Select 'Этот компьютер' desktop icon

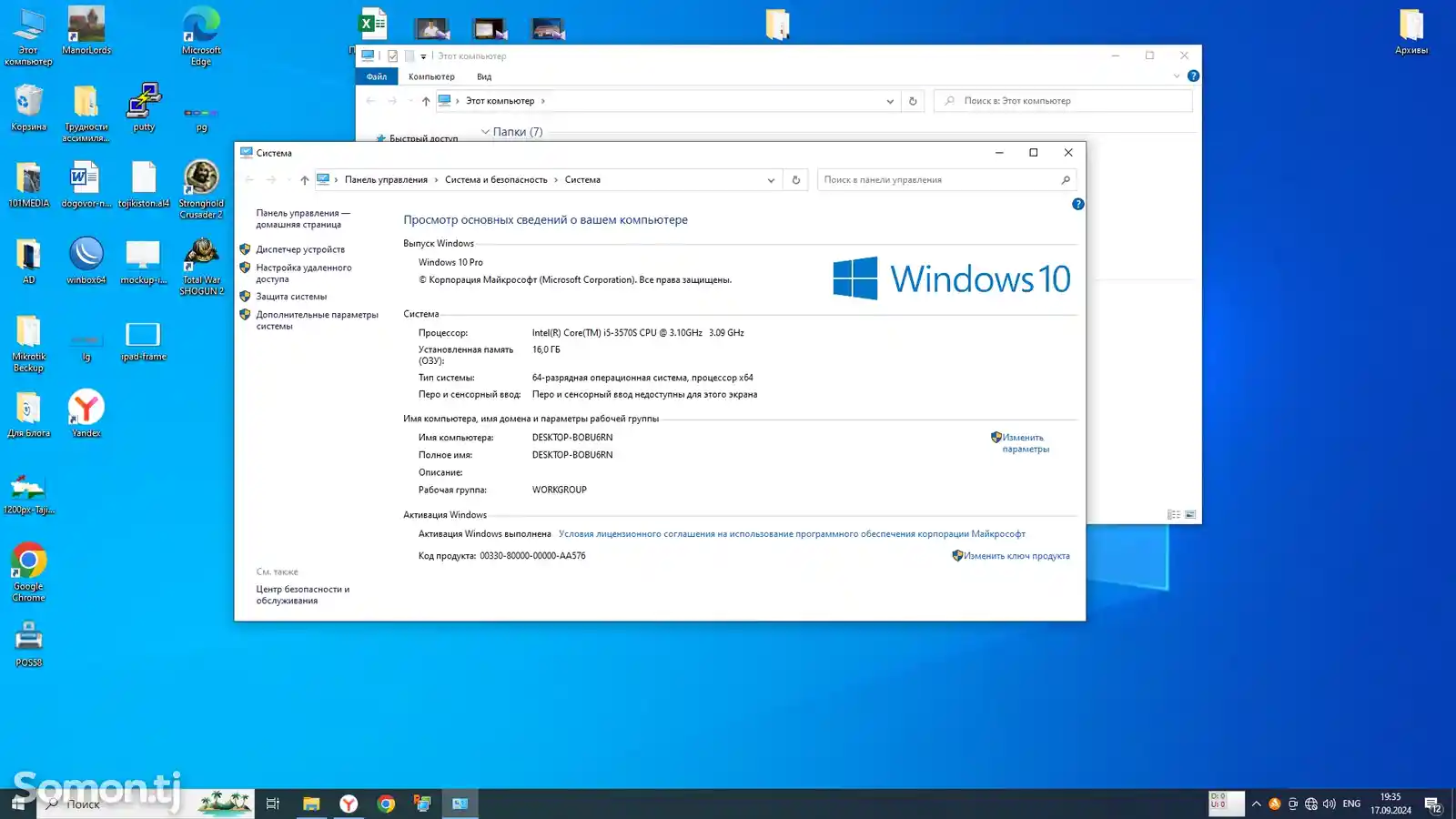coord(28,36)
